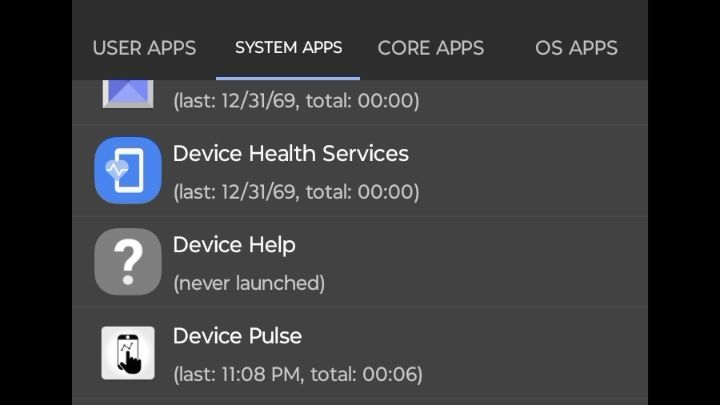Open the Device Health Services title
720x405 pixels.
point(291,153)
